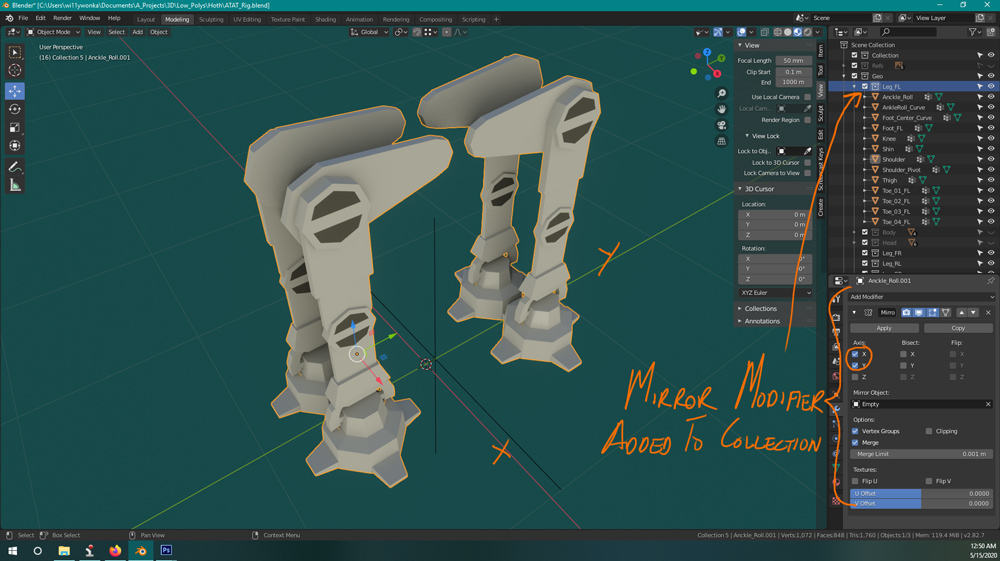Open the Render menu
The width and height of the screenshot is (1000, 561).
tap(62, 18)
